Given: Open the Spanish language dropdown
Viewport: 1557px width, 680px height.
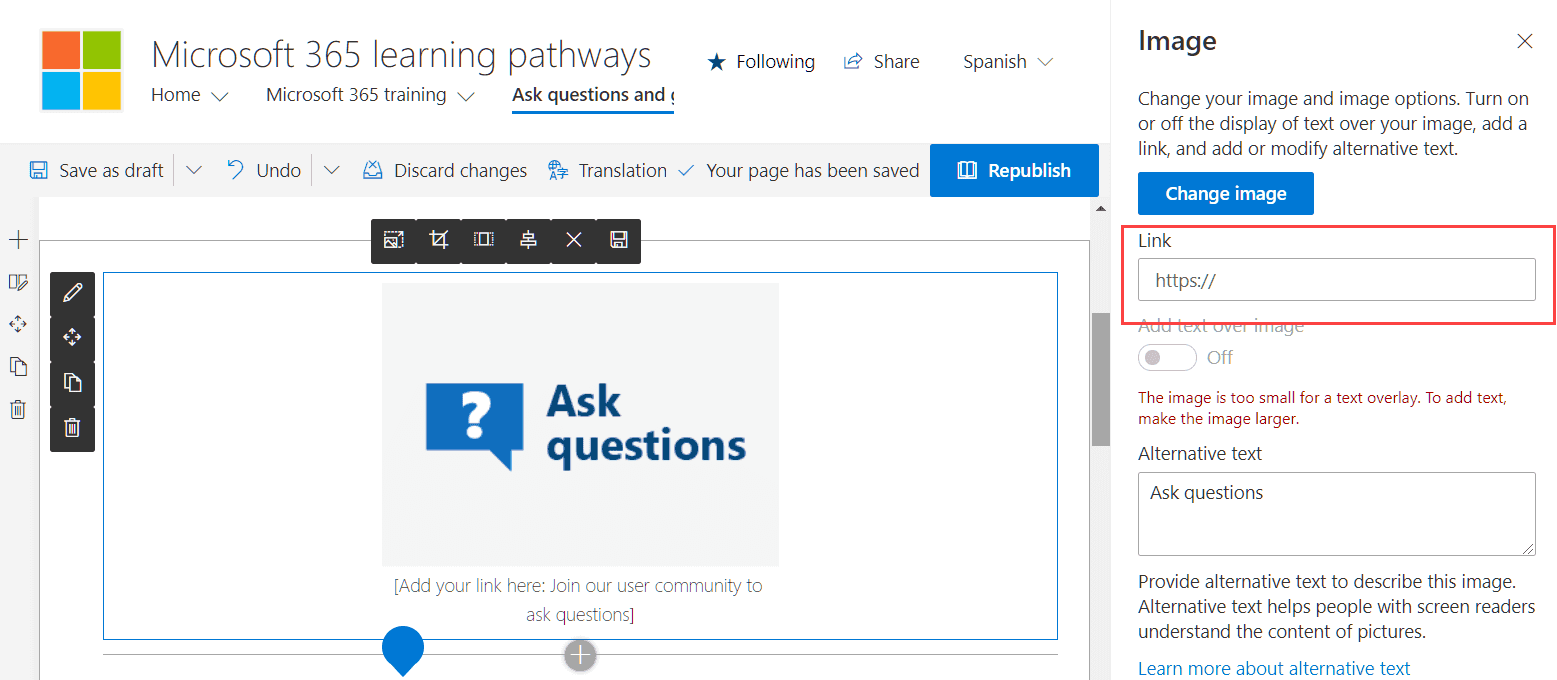Looking at the screenshot, I should (x=1008, y=62).
